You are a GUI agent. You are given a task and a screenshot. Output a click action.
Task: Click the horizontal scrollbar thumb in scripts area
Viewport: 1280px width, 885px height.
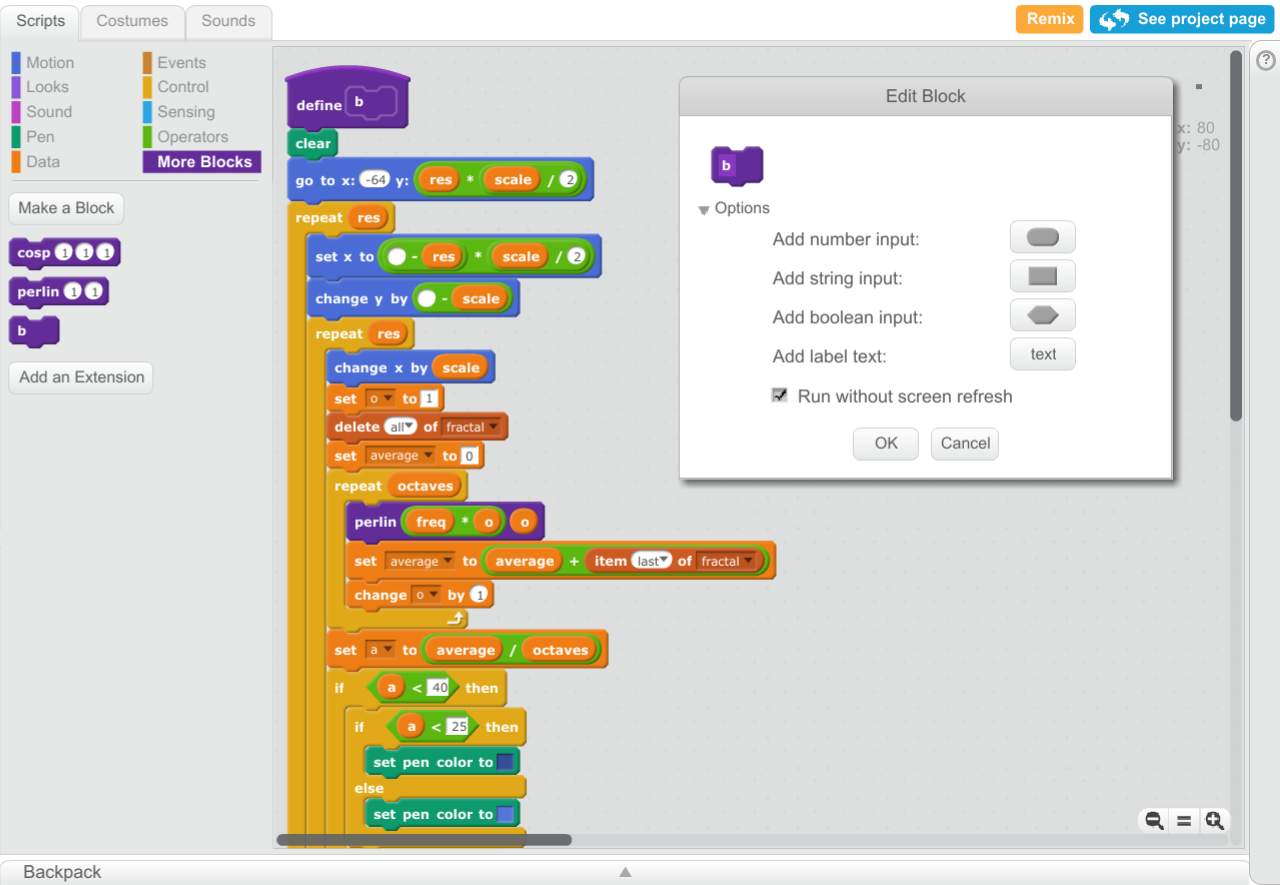click(x=424, y=840)
